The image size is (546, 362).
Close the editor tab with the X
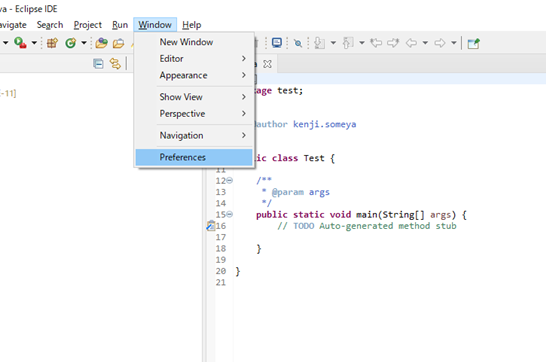(x=267, y=64)
